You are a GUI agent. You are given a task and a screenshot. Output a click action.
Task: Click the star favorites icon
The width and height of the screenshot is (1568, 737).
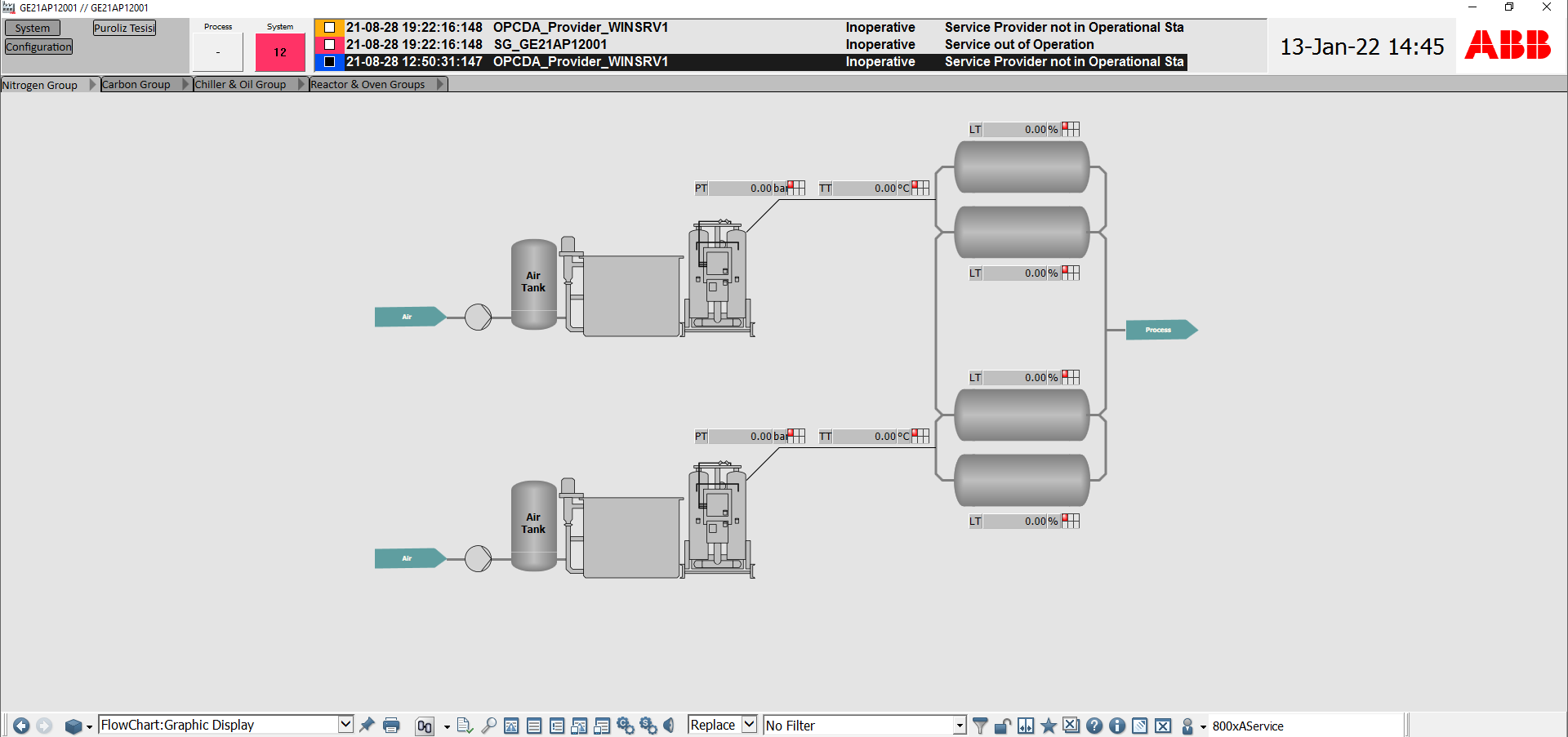tap(1049, 726)
